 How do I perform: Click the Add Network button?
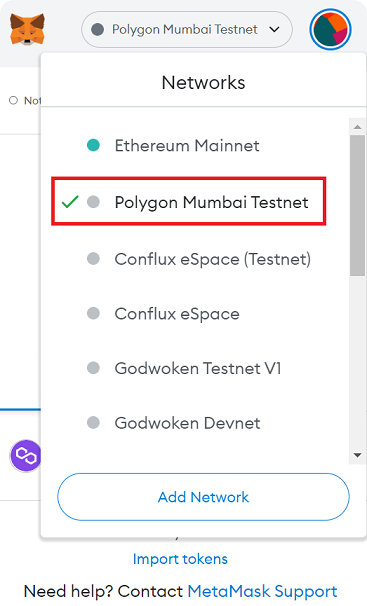click(x=204, y=497)
